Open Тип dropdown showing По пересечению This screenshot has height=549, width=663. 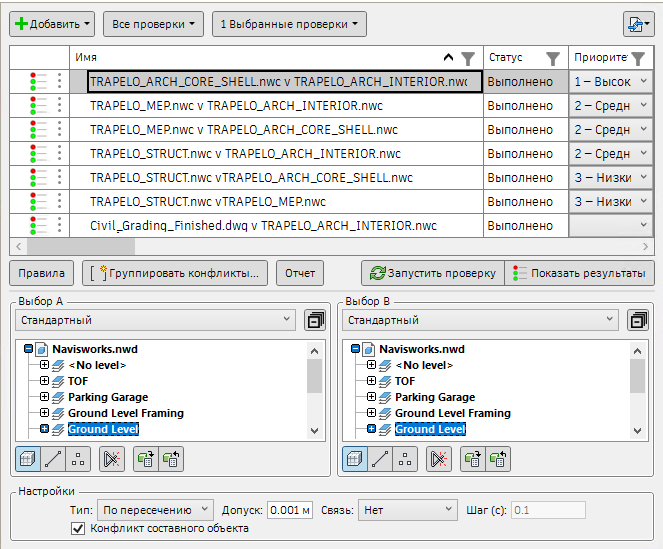coord(155,510)
